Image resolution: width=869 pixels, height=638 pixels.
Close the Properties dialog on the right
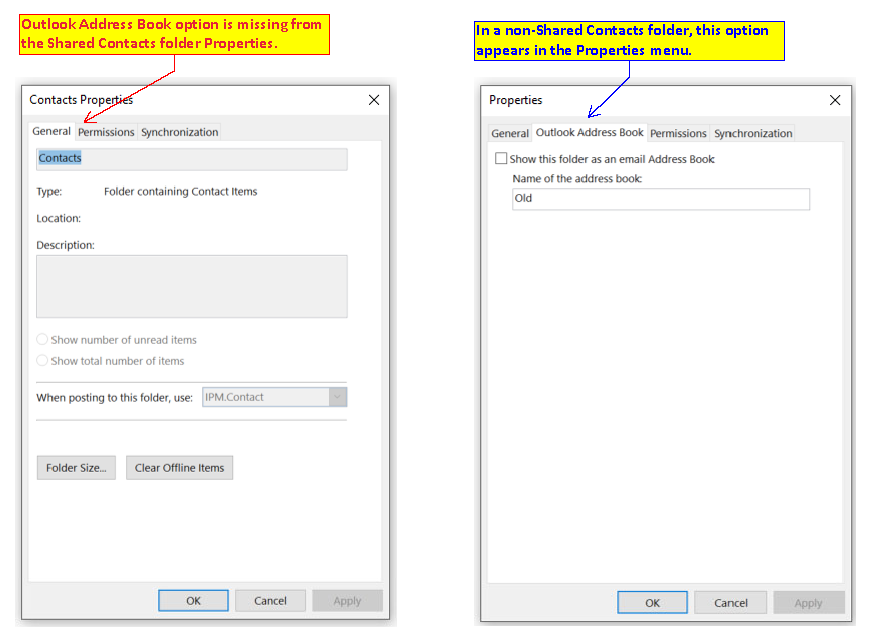pos(835,100)
